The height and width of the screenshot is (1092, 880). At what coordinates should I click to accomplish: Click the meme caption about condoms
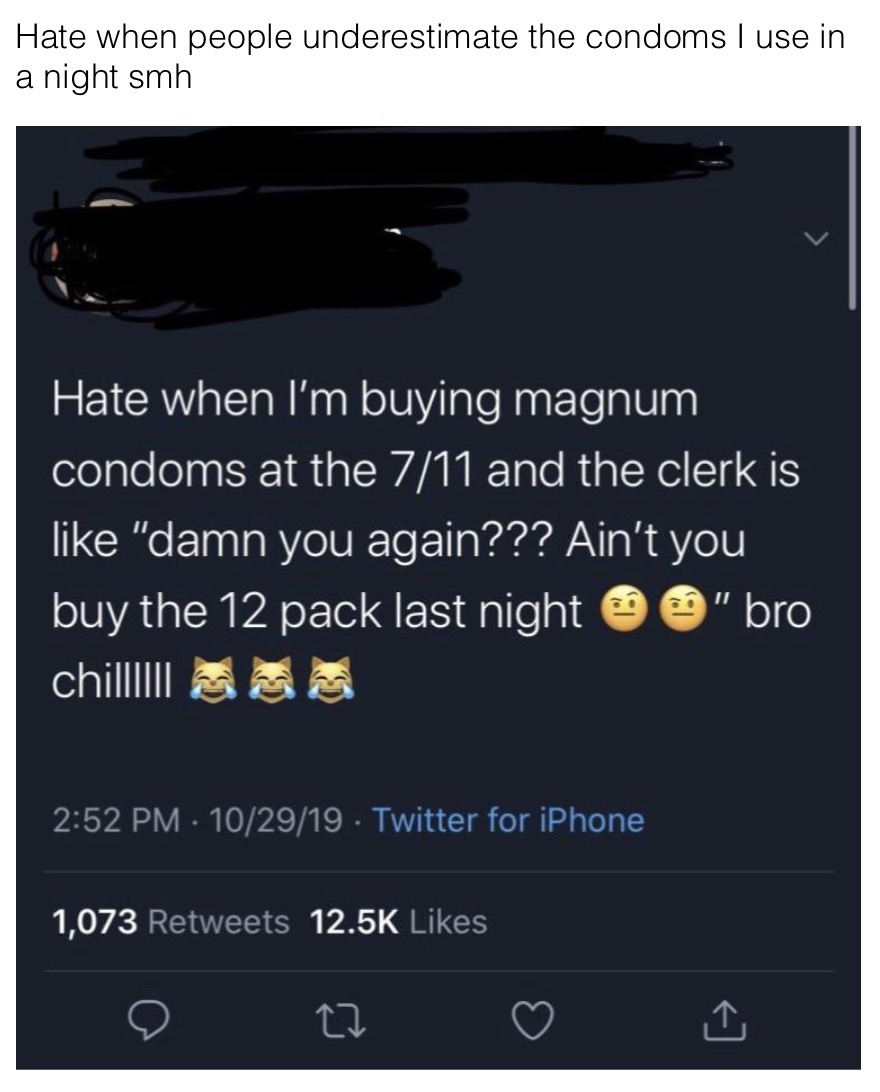pos(430,56)
